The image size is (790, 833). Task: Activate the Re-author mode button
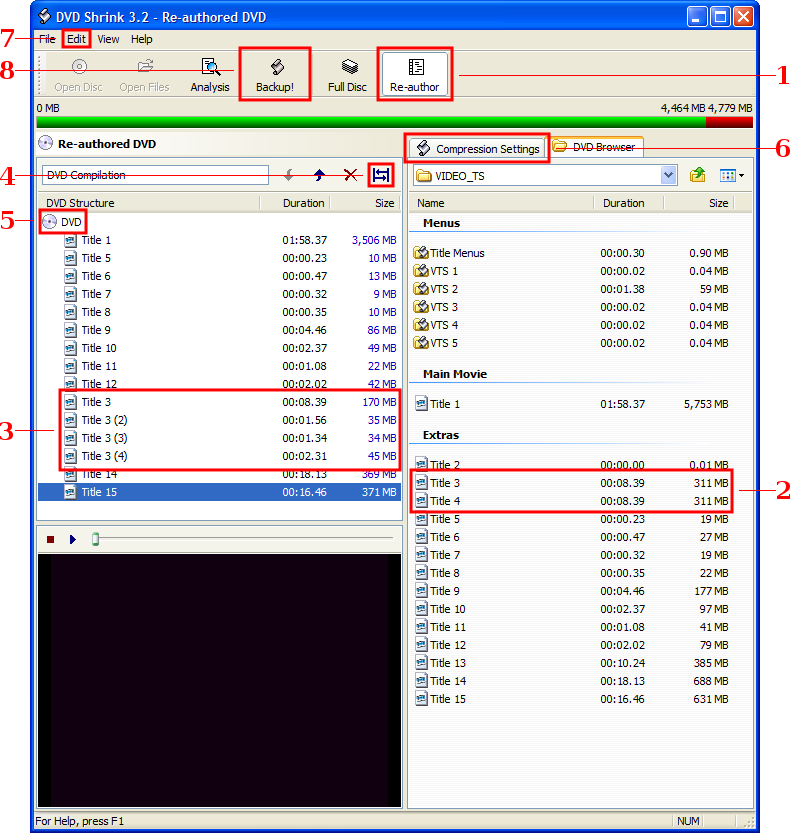tap(414, 75)
